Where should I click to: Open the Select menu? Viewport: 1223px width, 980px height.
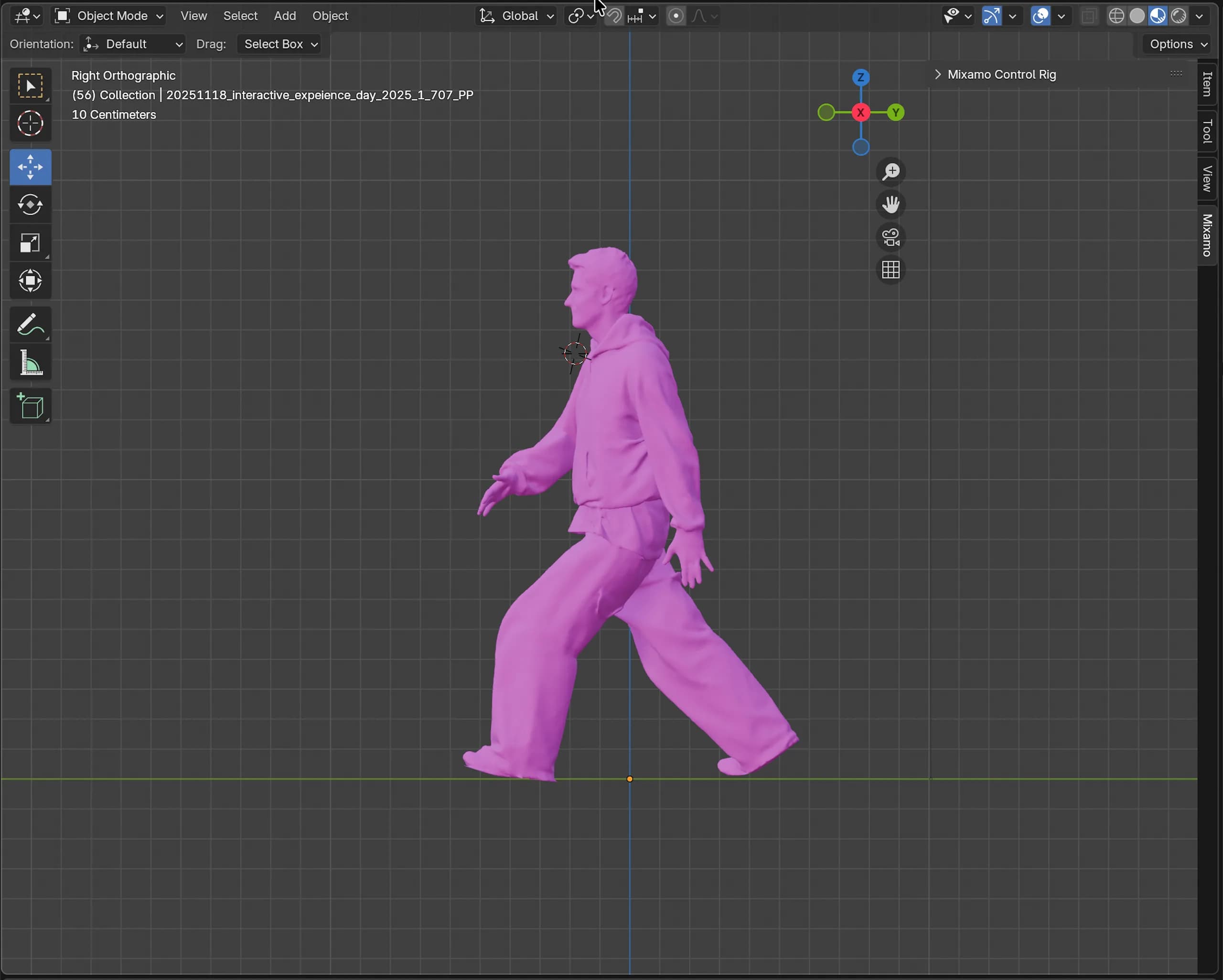(240, 16)
